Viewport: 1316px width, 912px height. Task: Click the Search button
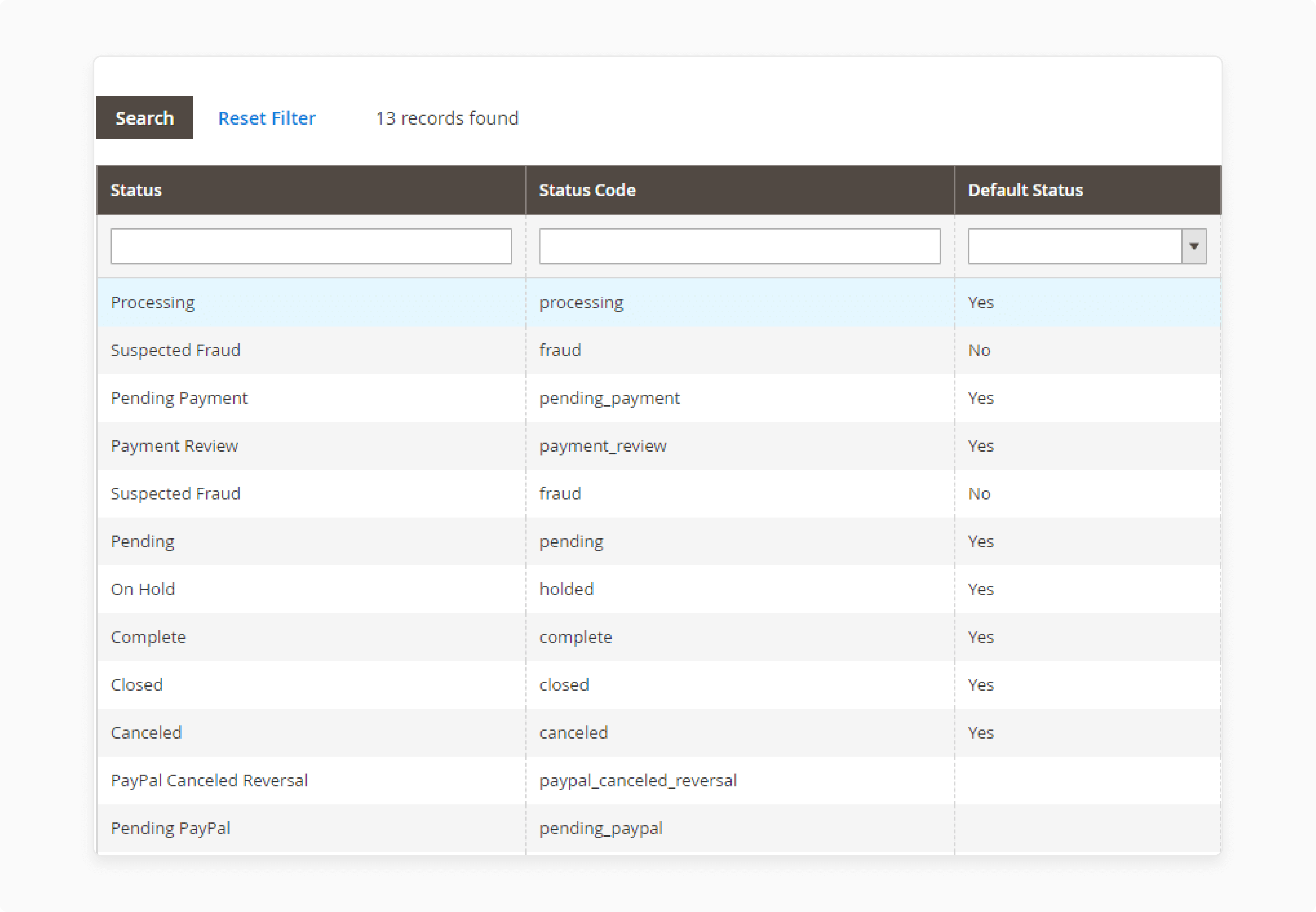(145, 118)
